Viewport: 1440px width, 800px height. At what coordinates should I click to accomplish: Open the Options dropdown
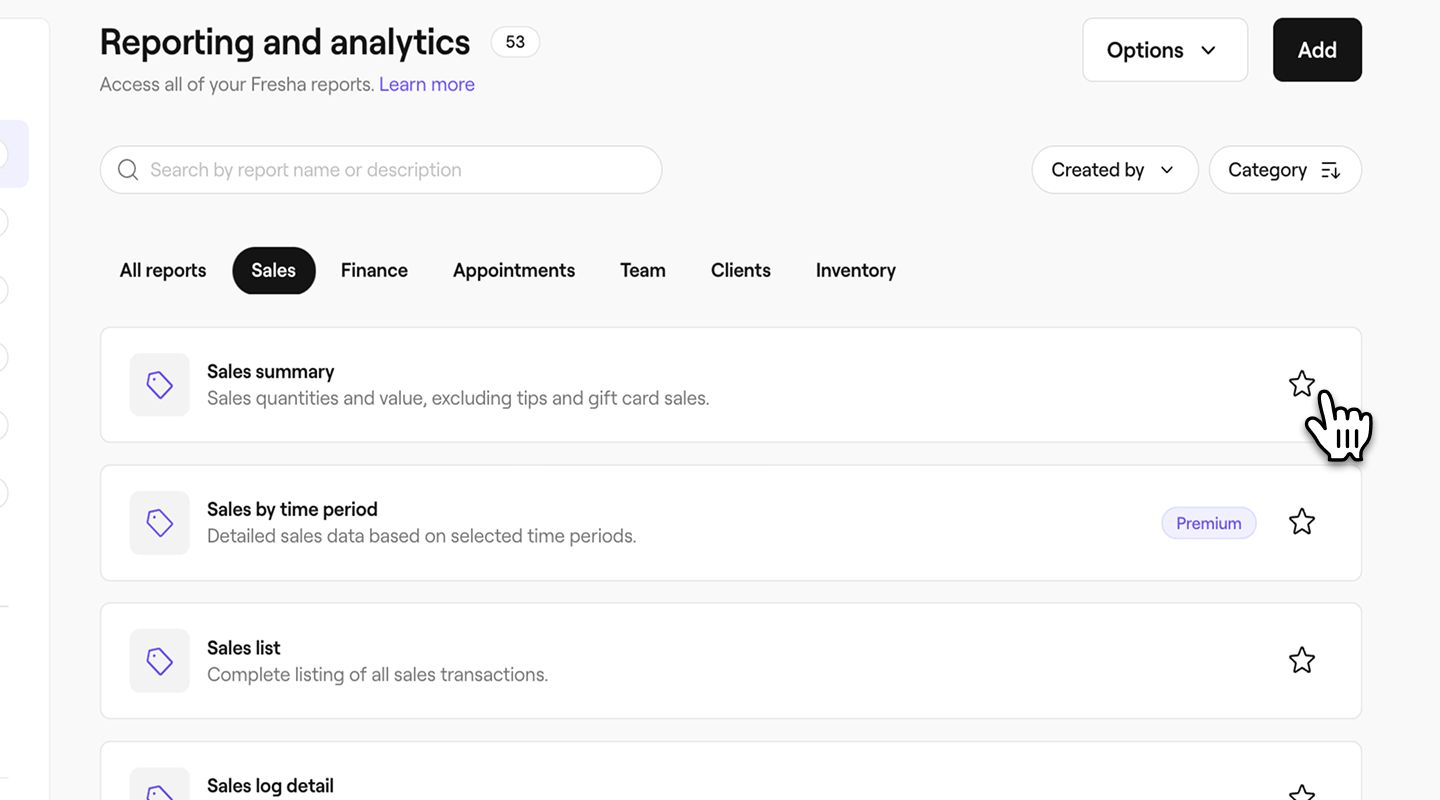click(x=1164, y=50)
